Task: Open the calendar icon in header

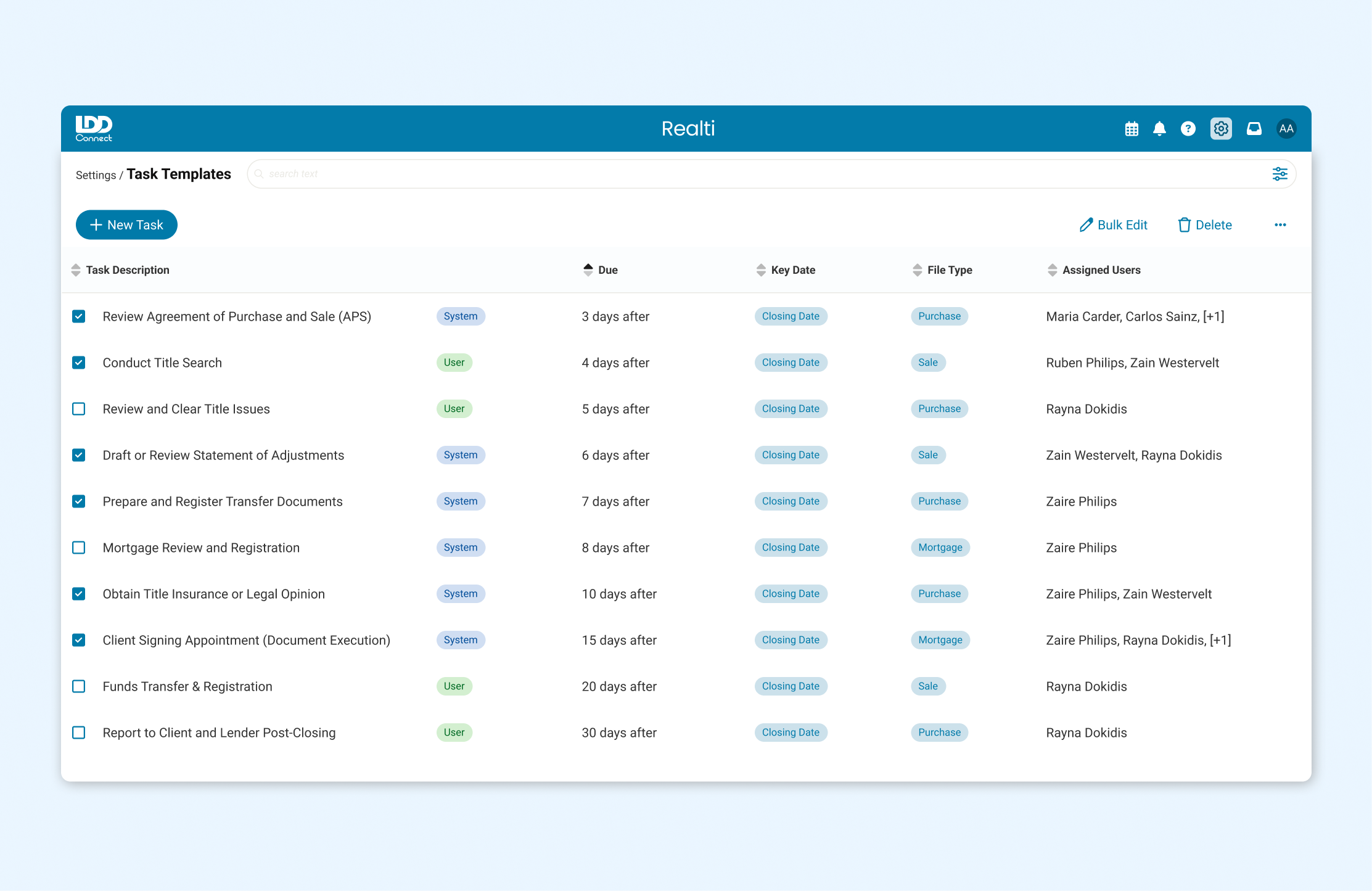Action: [1131, 129]
